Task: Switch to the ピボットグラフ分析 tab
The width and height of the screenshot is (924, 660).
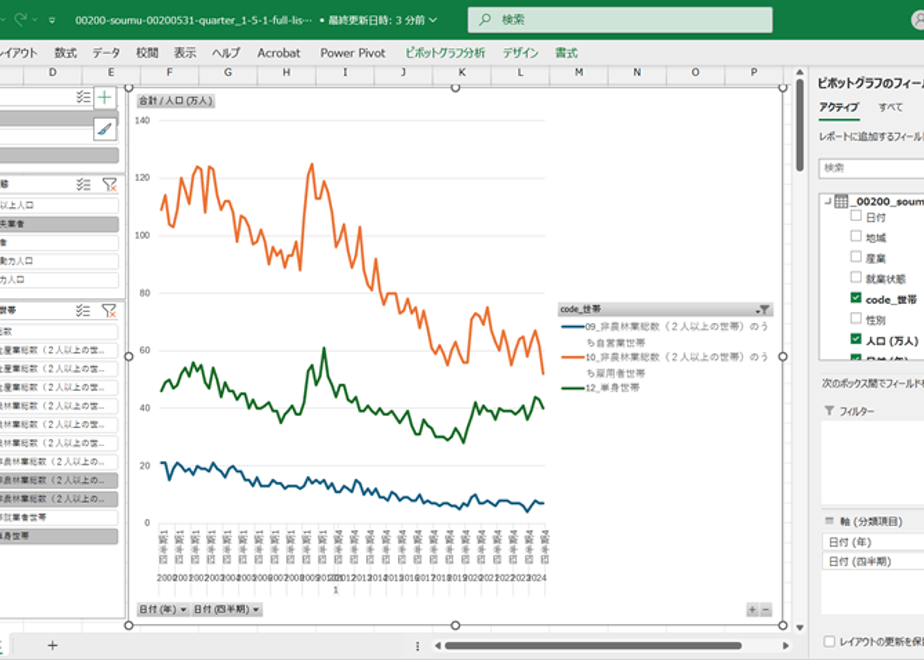Action: 445,53
